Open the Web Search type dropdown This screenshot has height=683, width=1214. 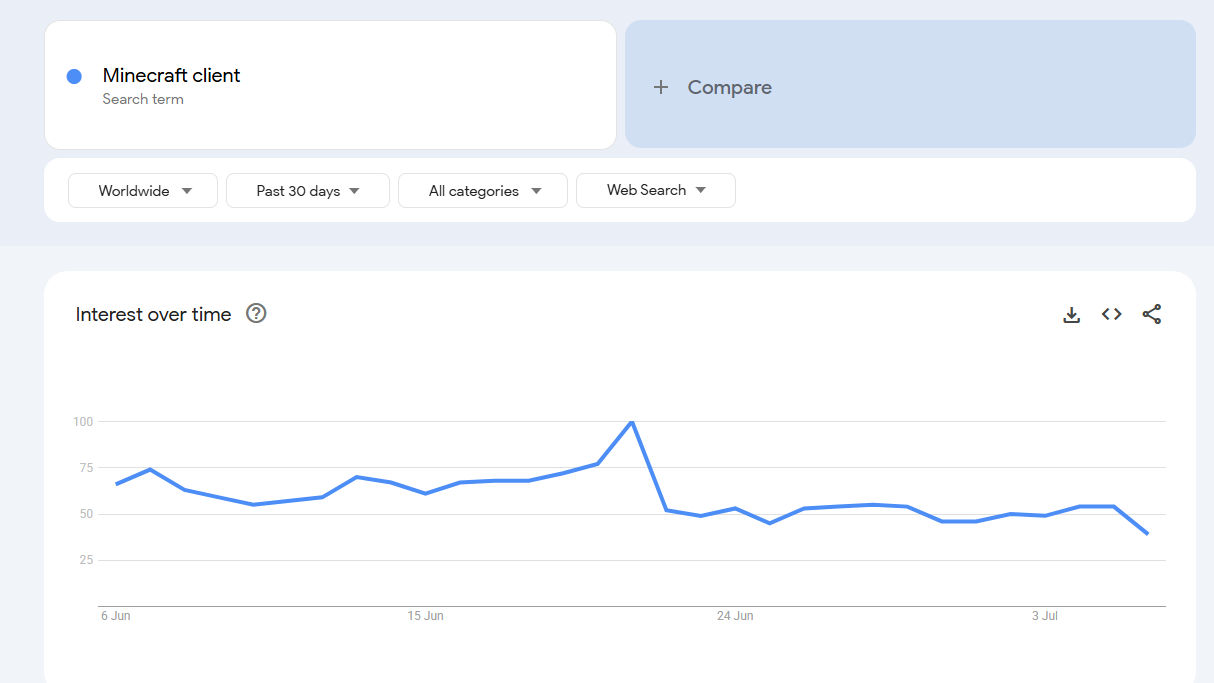(656, 190)
